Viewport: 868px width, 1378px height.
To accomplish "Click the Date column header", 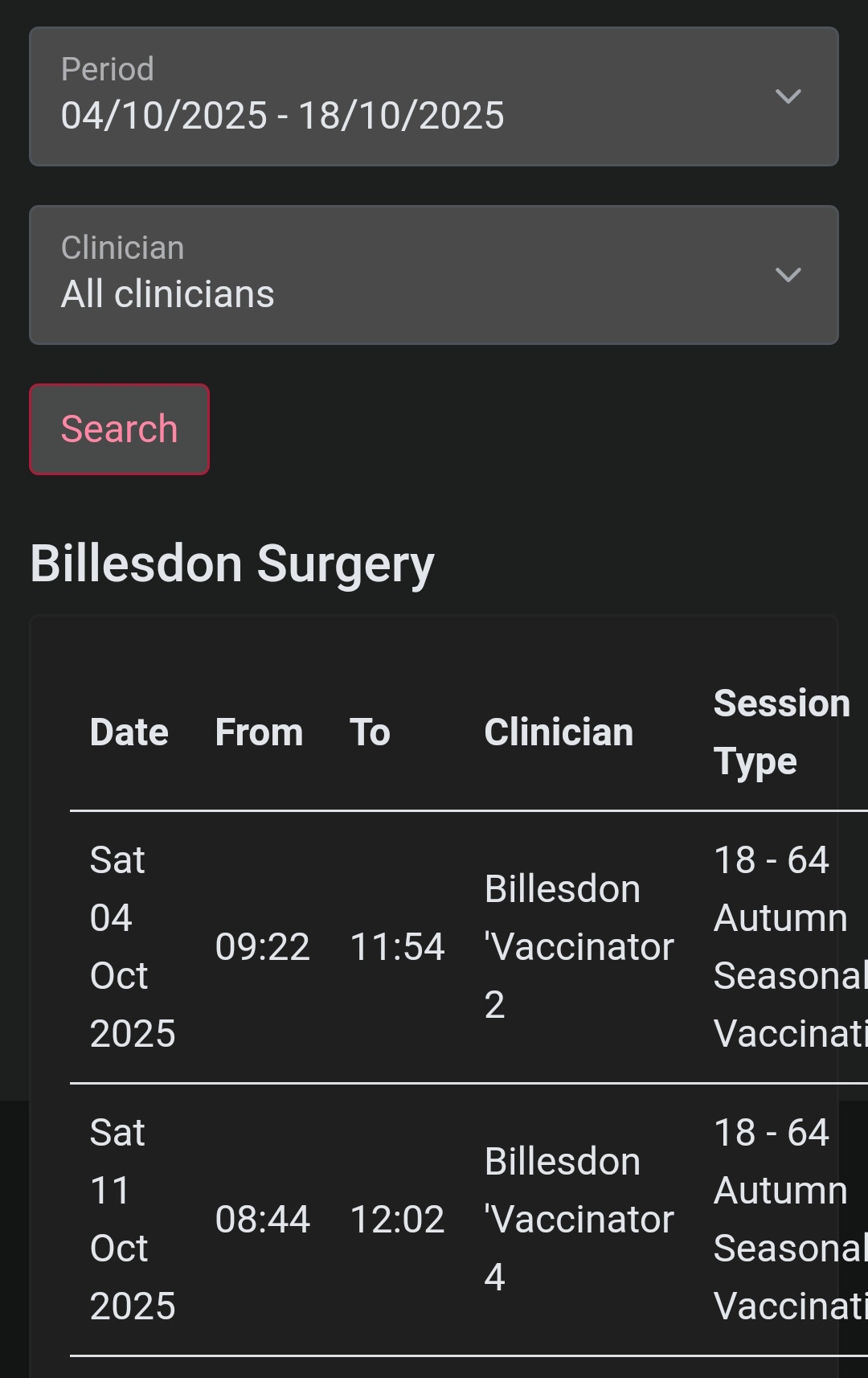I will pyautogui.click(x=129, y=732).
